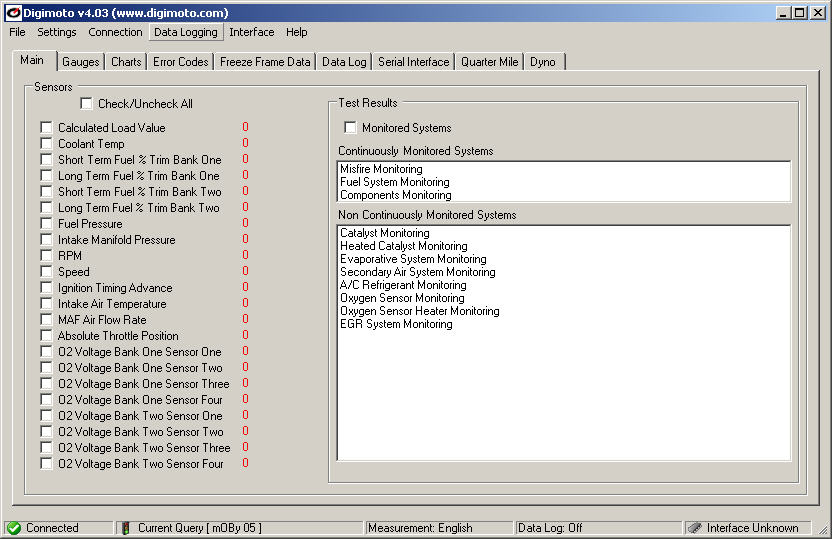
Task: Toggle the Check/Uncheck All checkbox
Action: (87, 104)
